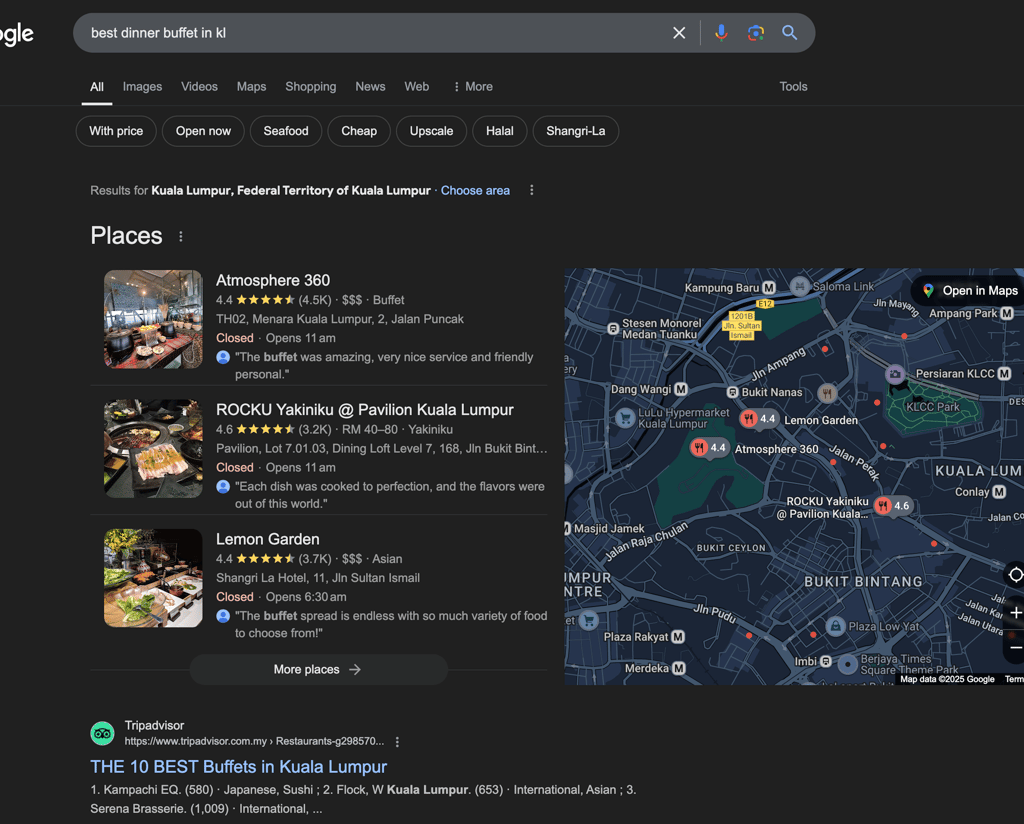The height and width of the screenshot is (824, 1024).
Task: Click Plaza Rakyat station label on map
Action: point(636,637)
